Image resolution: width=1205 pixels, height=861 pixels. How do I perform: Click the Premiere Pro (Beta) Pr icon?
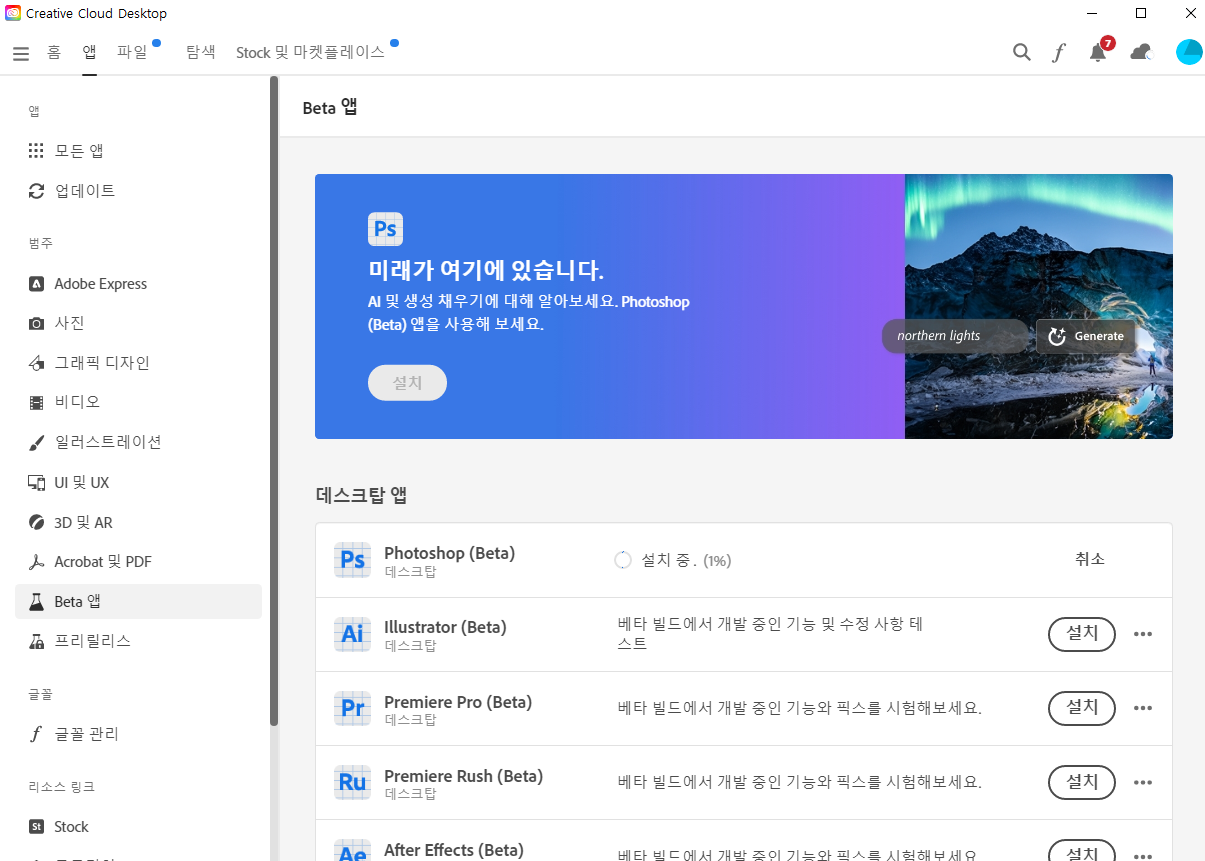tap(352, 708)
